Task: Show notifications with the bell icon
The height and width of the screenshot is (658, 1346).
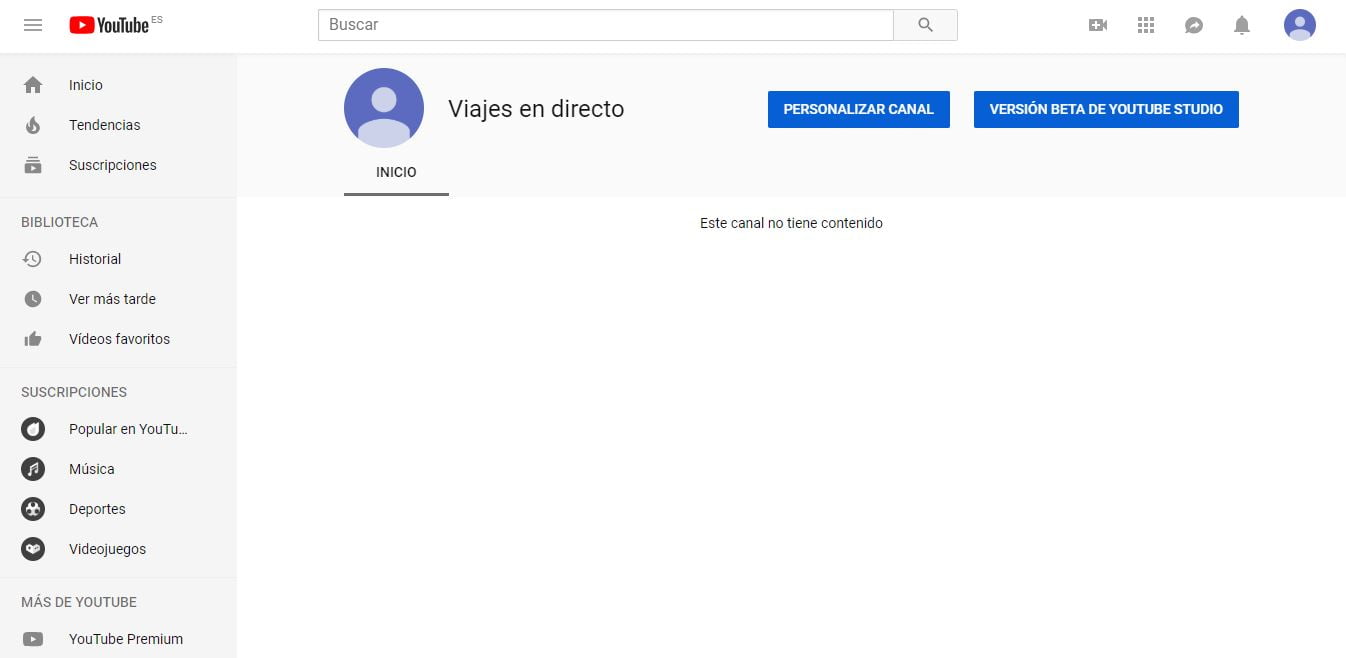Action: (x=1242, y=25)
